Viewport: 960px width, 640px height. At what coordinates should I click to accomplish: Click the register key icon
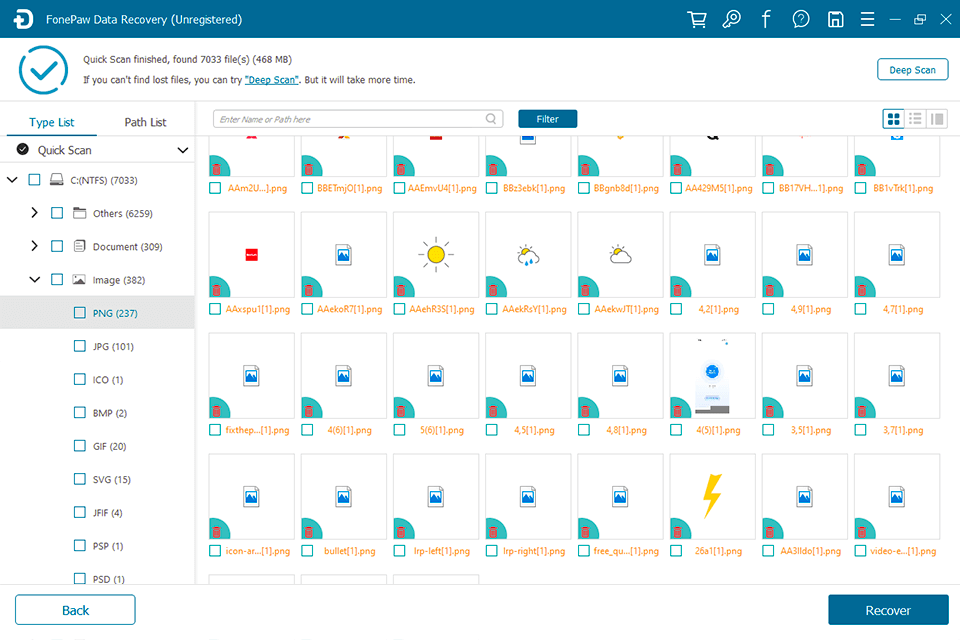(731, 19)
